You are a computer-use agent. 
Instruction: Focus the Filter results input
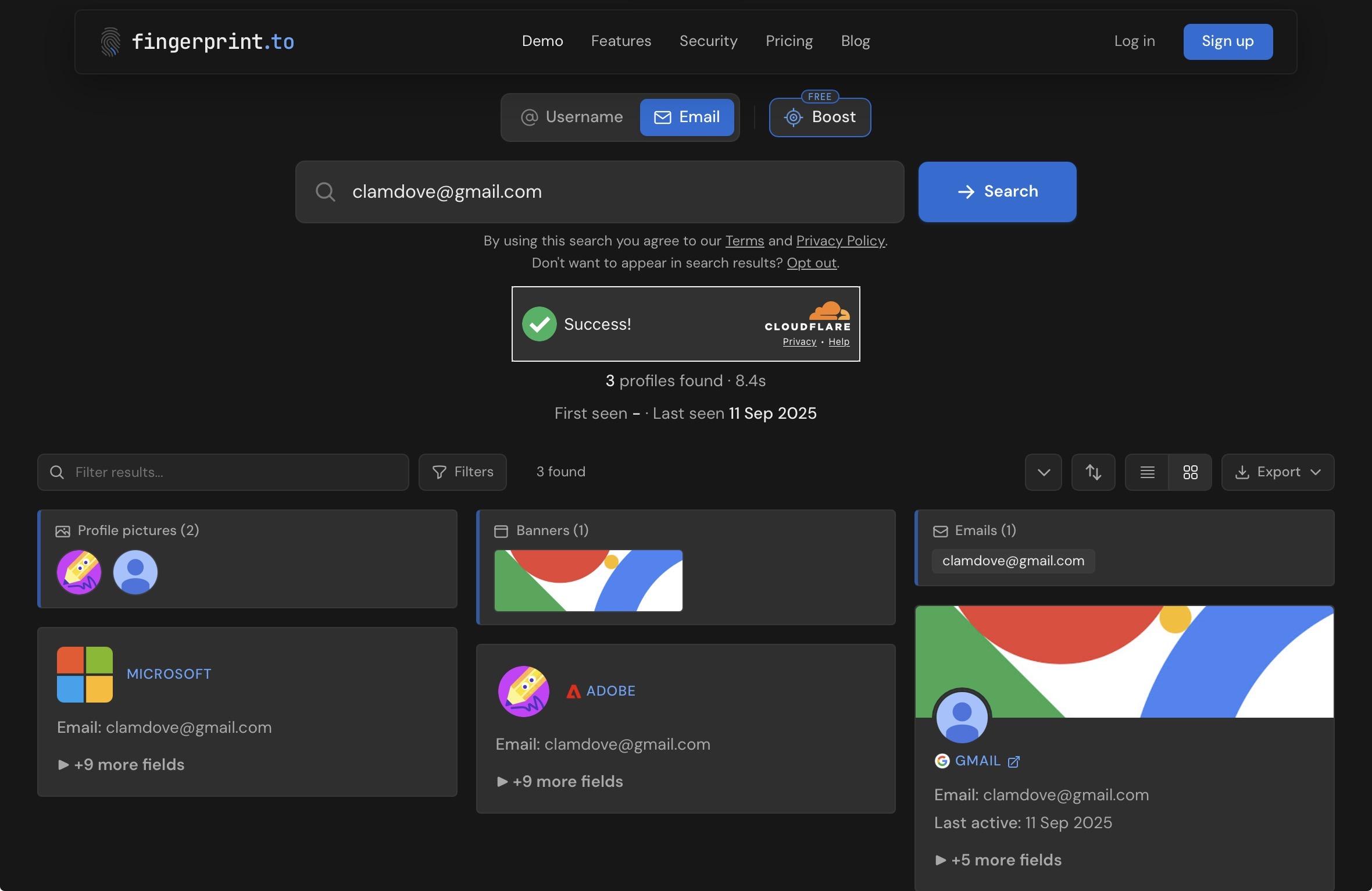coord(223,472)
